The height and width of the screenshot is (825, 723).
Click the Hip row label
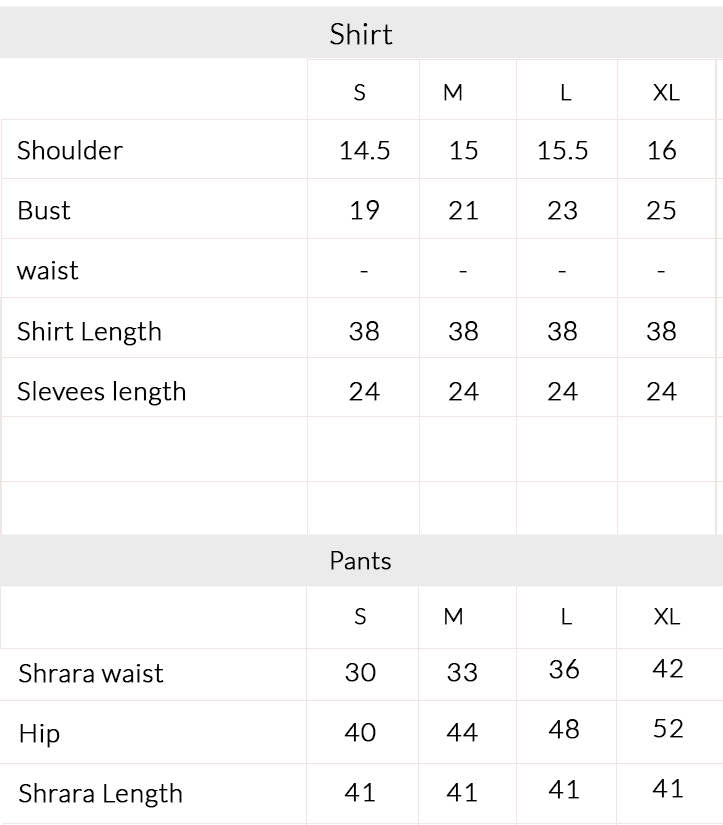point(39,734)
